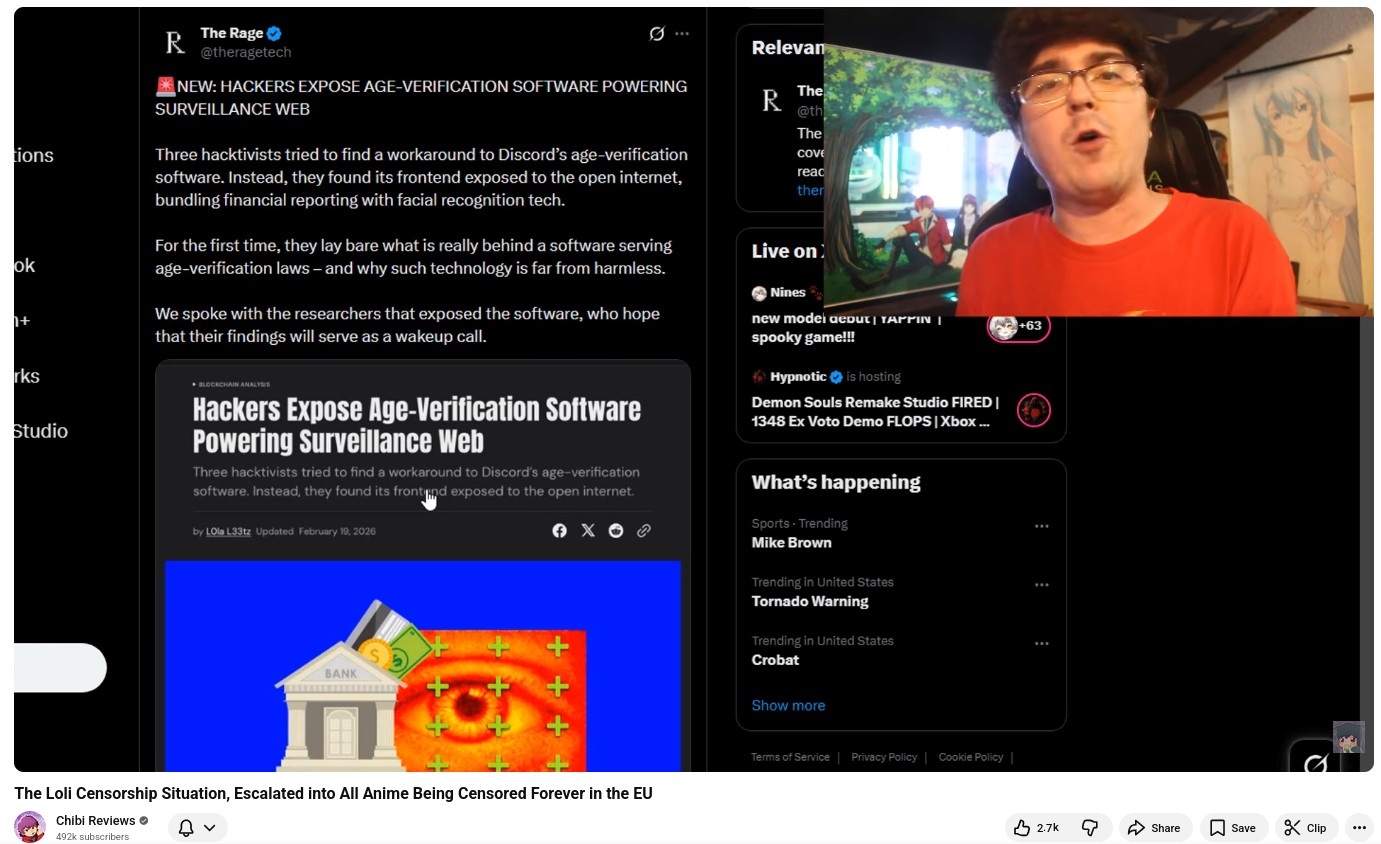Expand notification options chevron beside bell
Image resolution: width=1381 pixels, height=844 pixels.
pos(210,828)
